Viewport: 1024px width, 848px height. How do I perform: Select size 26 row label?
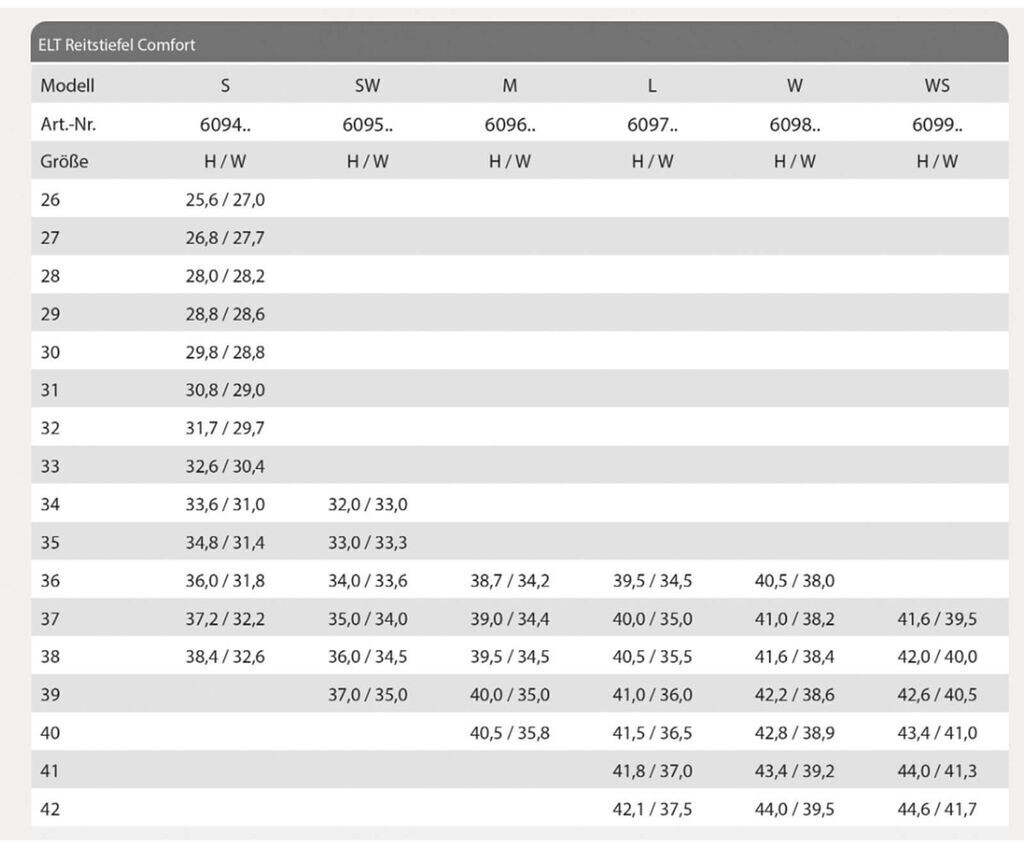pyautogui.click(x=50, y=200)
